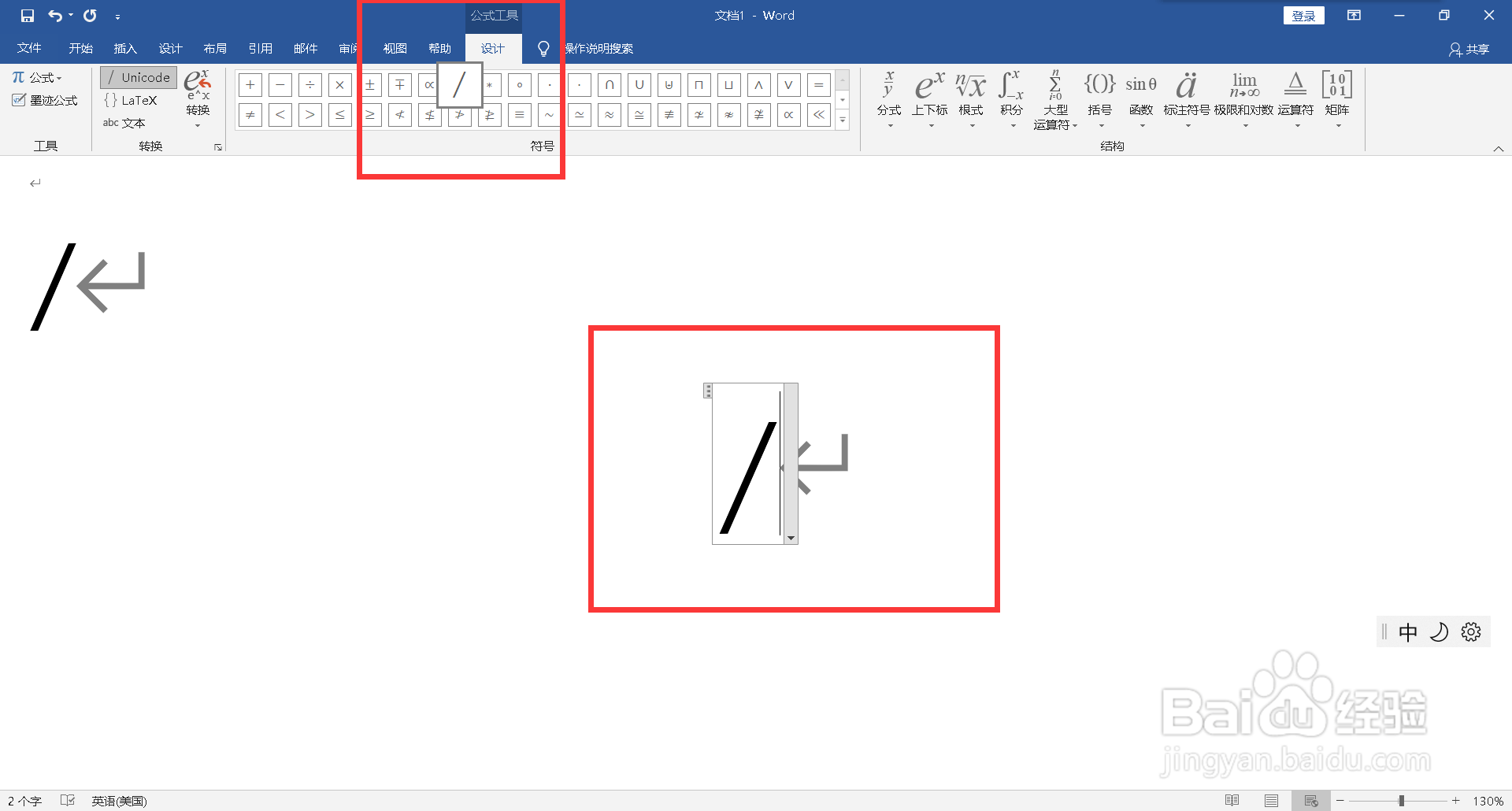Open the 分式 fraction structures menu
The width and height of the screenshot is (1512, 811).
pos(889,101)
